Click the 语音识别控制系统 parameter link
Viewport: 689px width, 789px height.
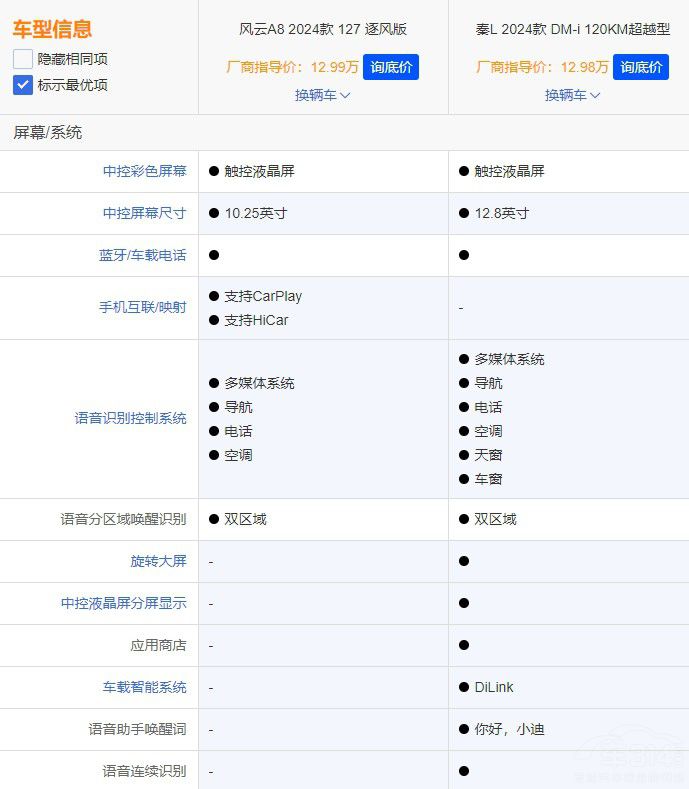(x=130, y=418)
